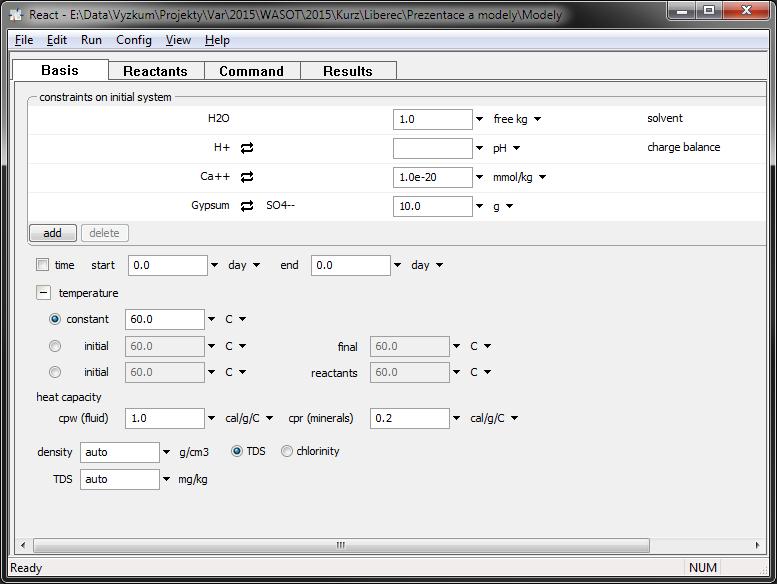Swap the H+ basis species
This screenshot has width=777, height=584.
pyautogui.click(x=247, y=148)
